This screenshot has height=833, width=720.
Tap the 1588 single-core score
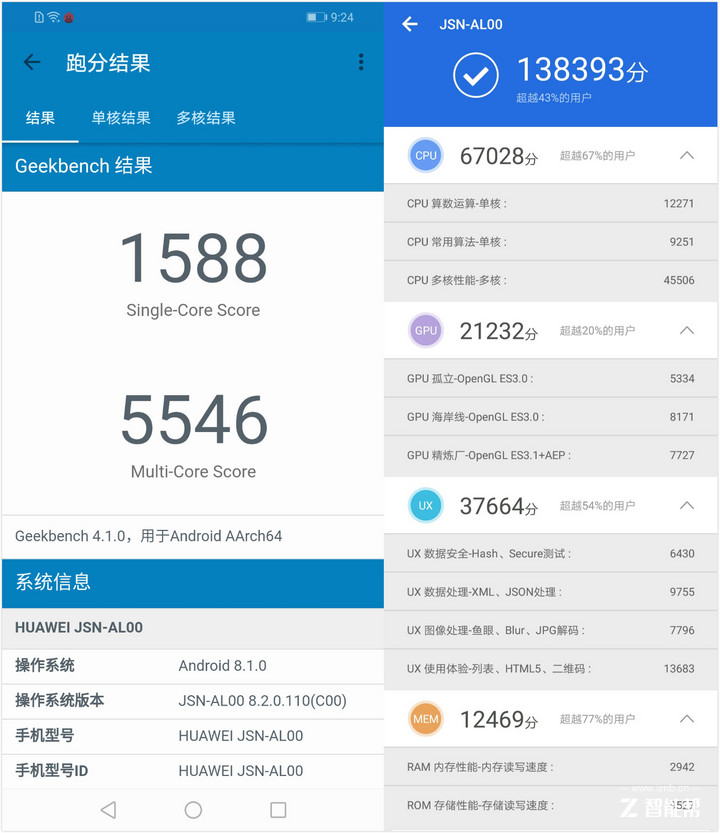click(x=193, y=258)
